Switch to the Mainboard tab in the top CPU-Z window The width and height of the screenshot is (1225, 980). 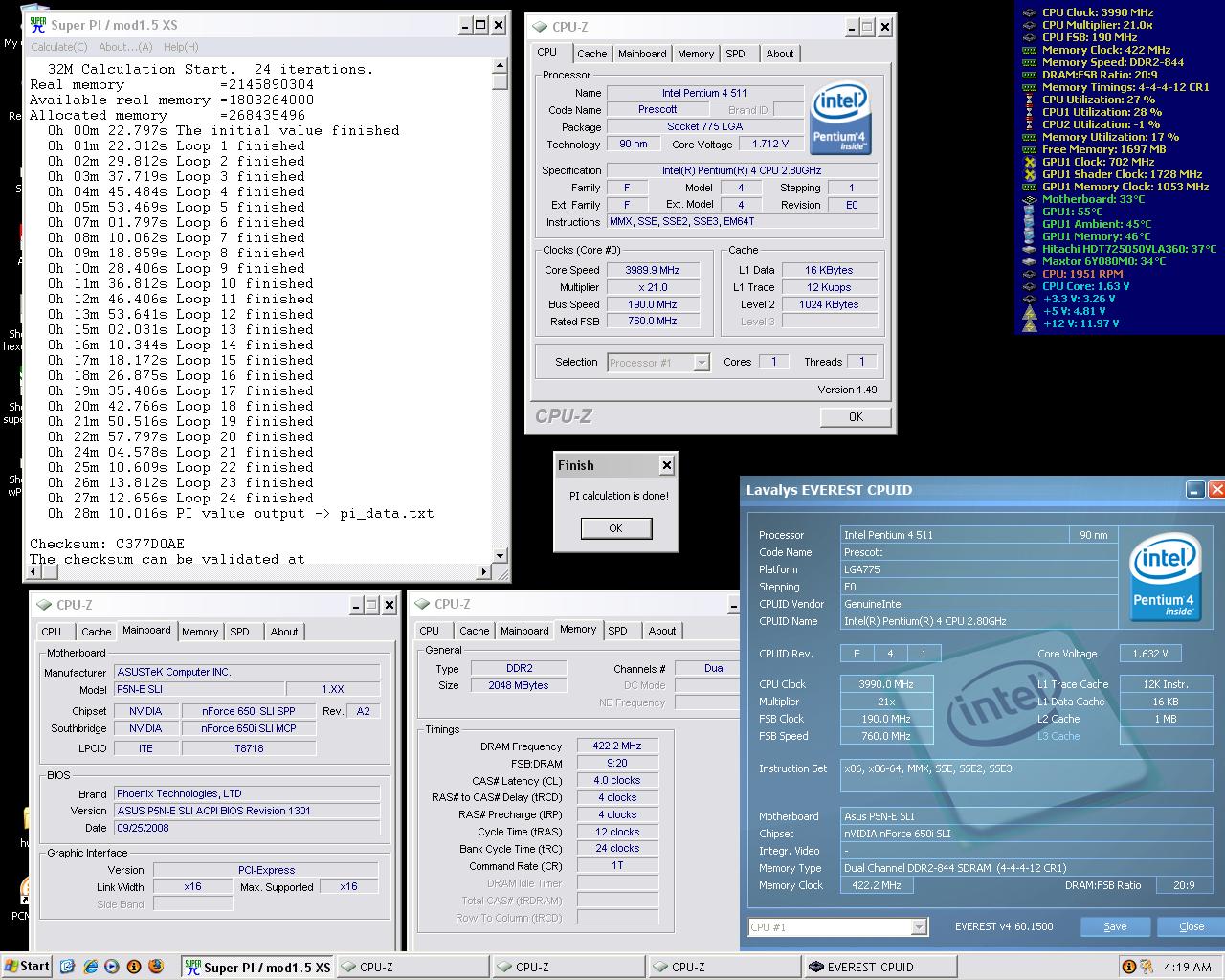(x=642, y=54)
